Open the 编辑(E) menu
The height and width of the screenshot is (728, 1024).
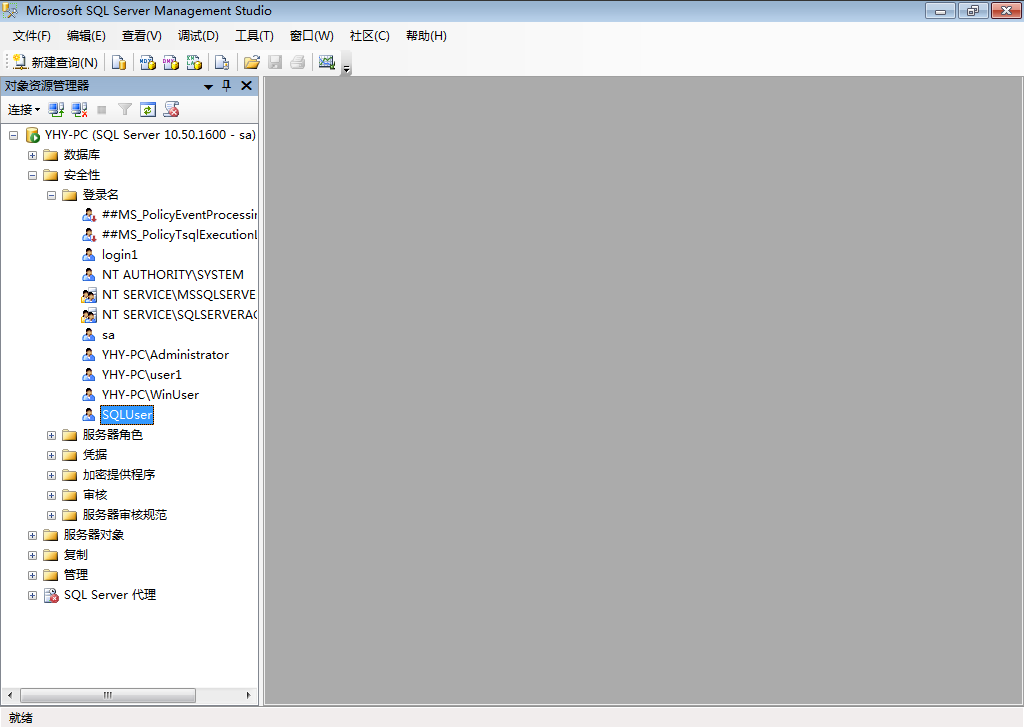[86, 36]
